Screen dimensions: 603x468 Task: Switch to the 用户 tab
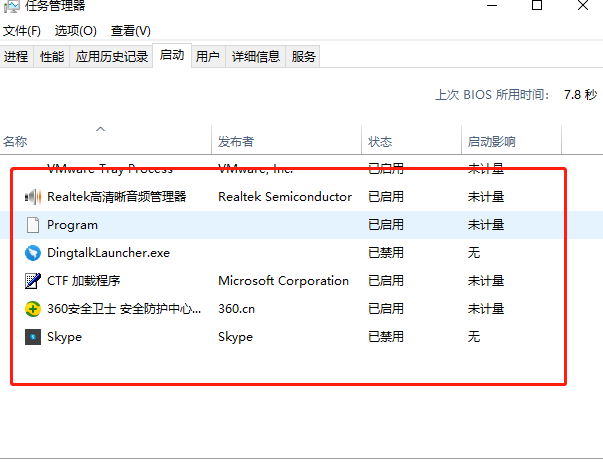208,57
